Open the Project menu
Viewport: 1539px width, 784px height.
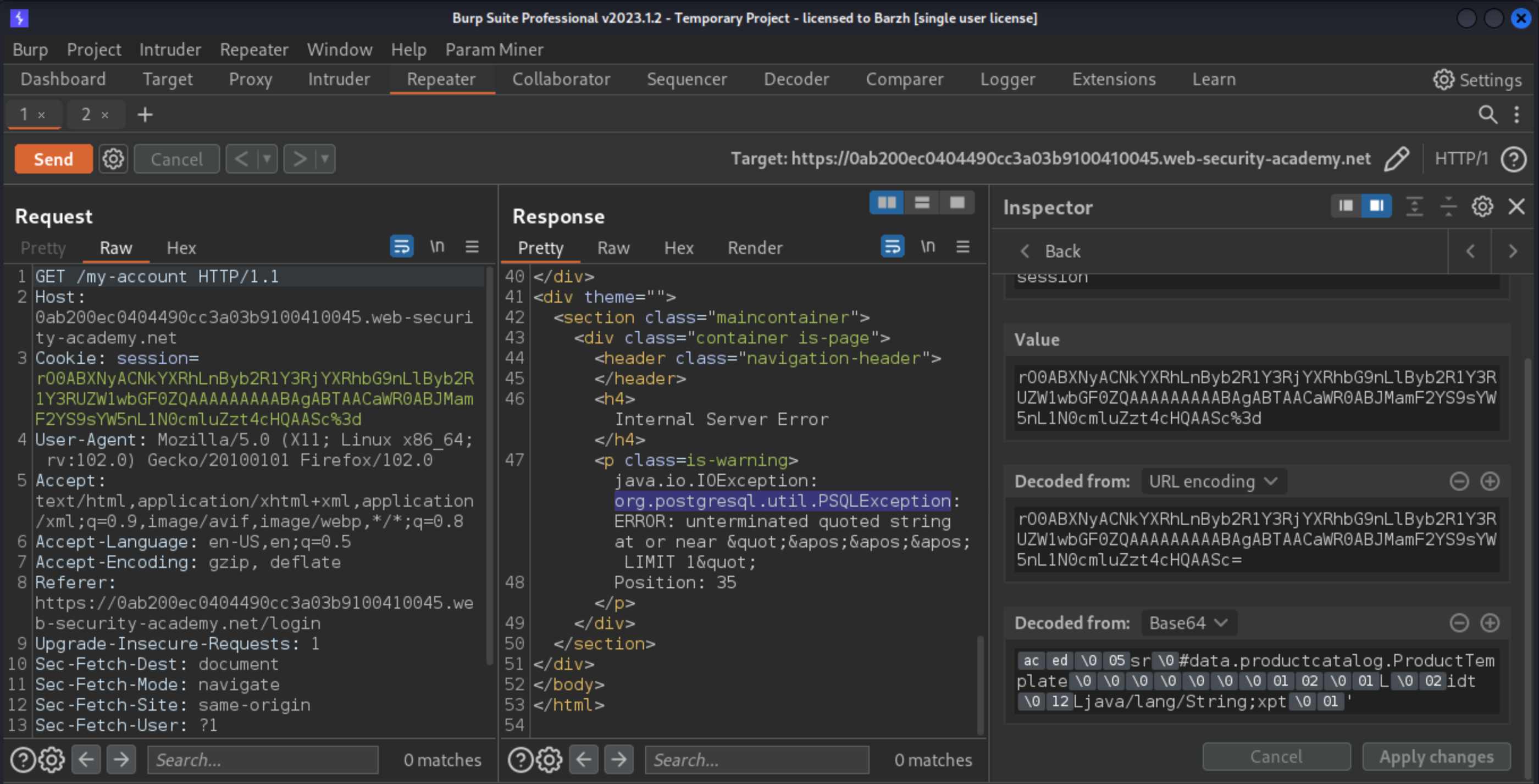coord(94,49)
